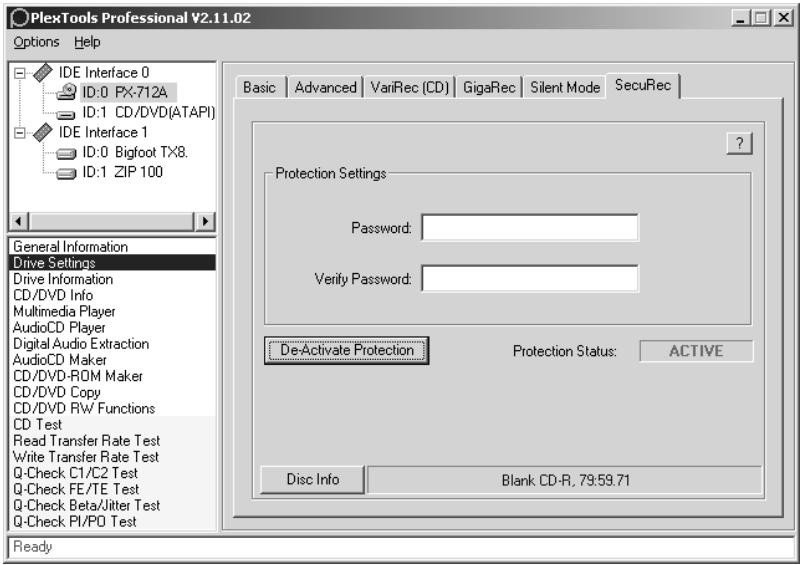Open CD/DVD-ROM Maker in function list
The height and width of the screenshot is (565, 801).
pos(112,376)
